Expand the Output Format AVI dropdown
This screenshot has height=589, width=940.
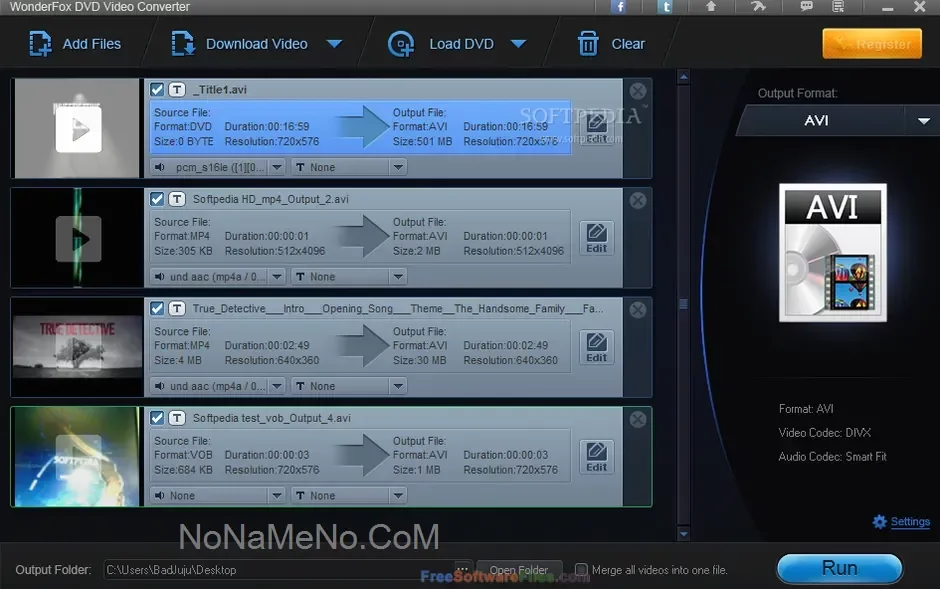922,121
